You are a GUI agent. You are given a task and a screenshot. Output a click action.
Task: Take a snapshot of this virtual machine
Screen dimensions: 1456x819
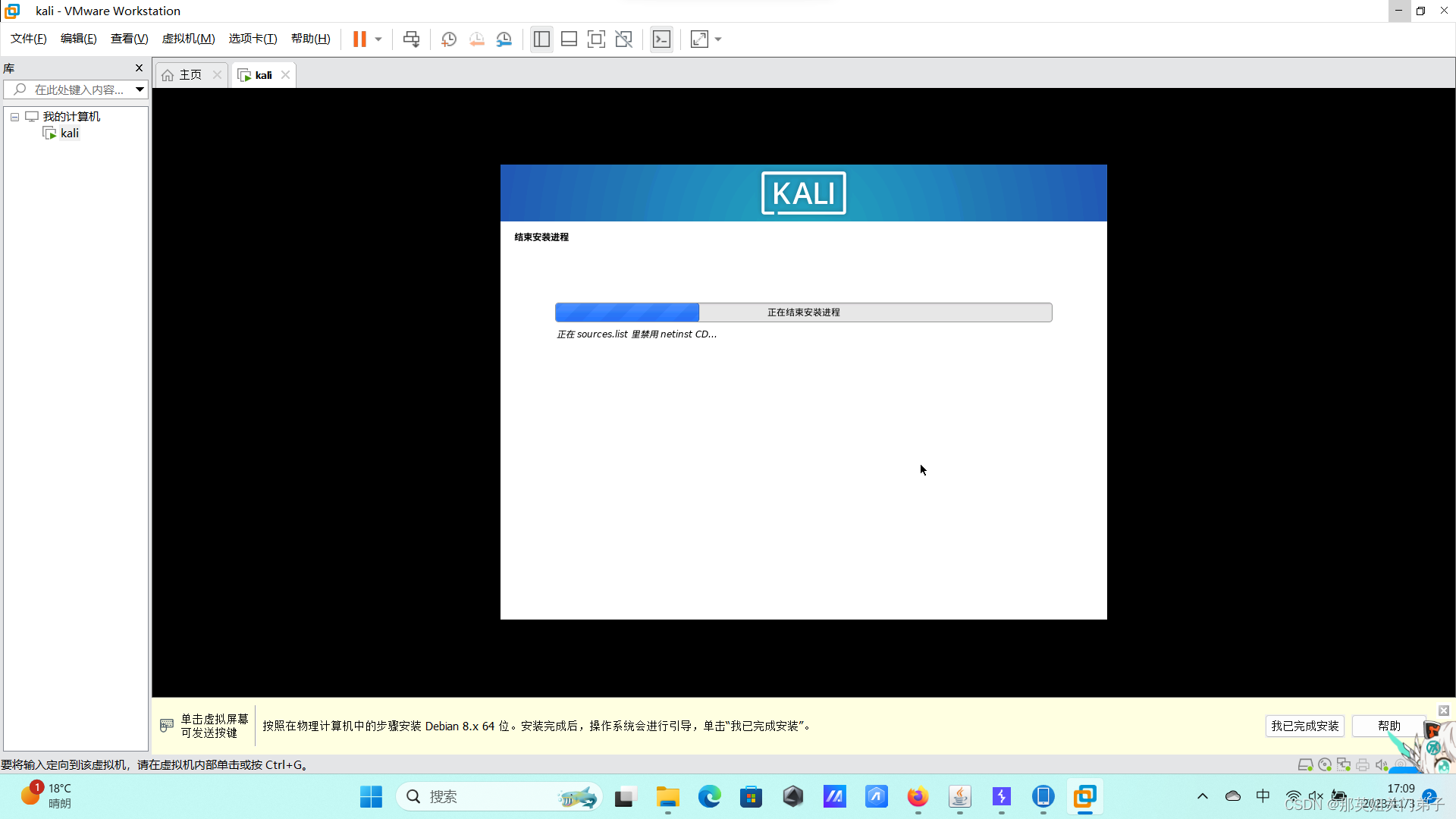[x=449, y=39]
